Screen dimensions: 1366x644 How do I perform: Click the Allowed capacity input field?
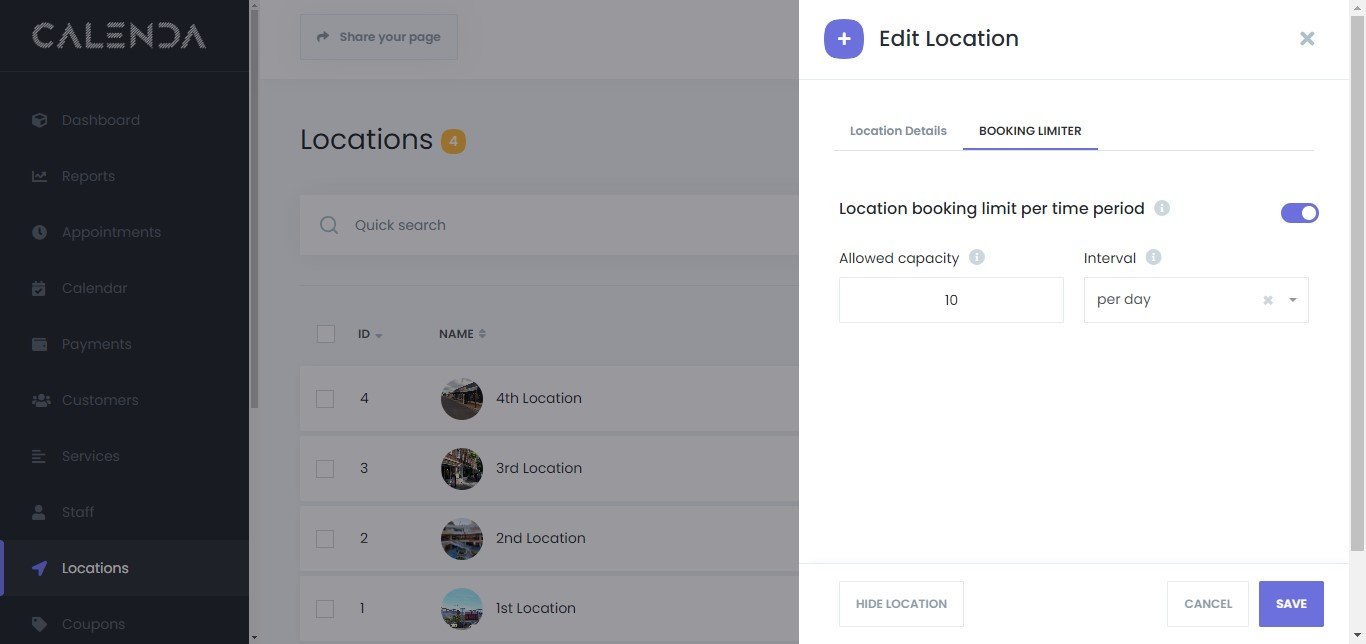[x=951, y=300]
